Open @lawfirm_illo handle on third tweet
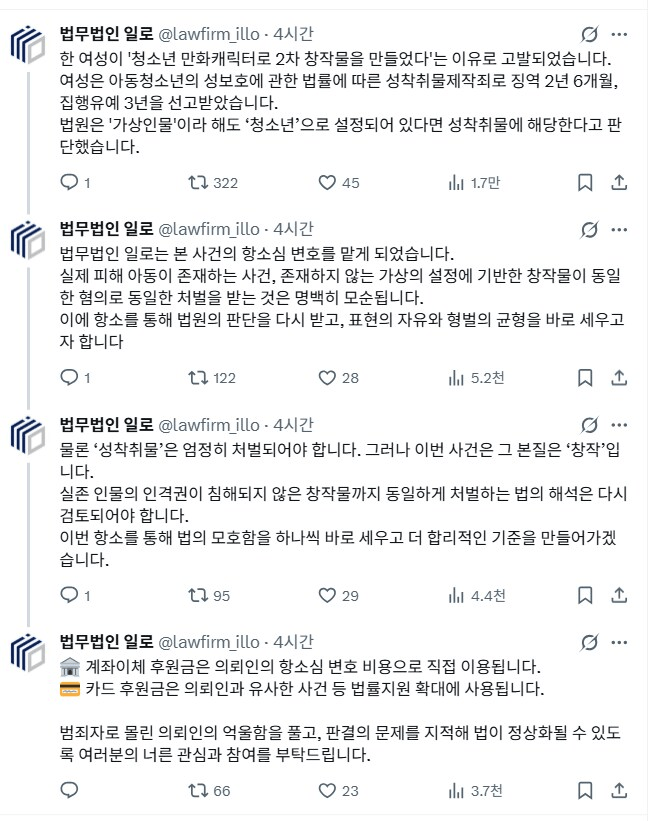This screenshot has height=821, width=654. pos(209,424)
